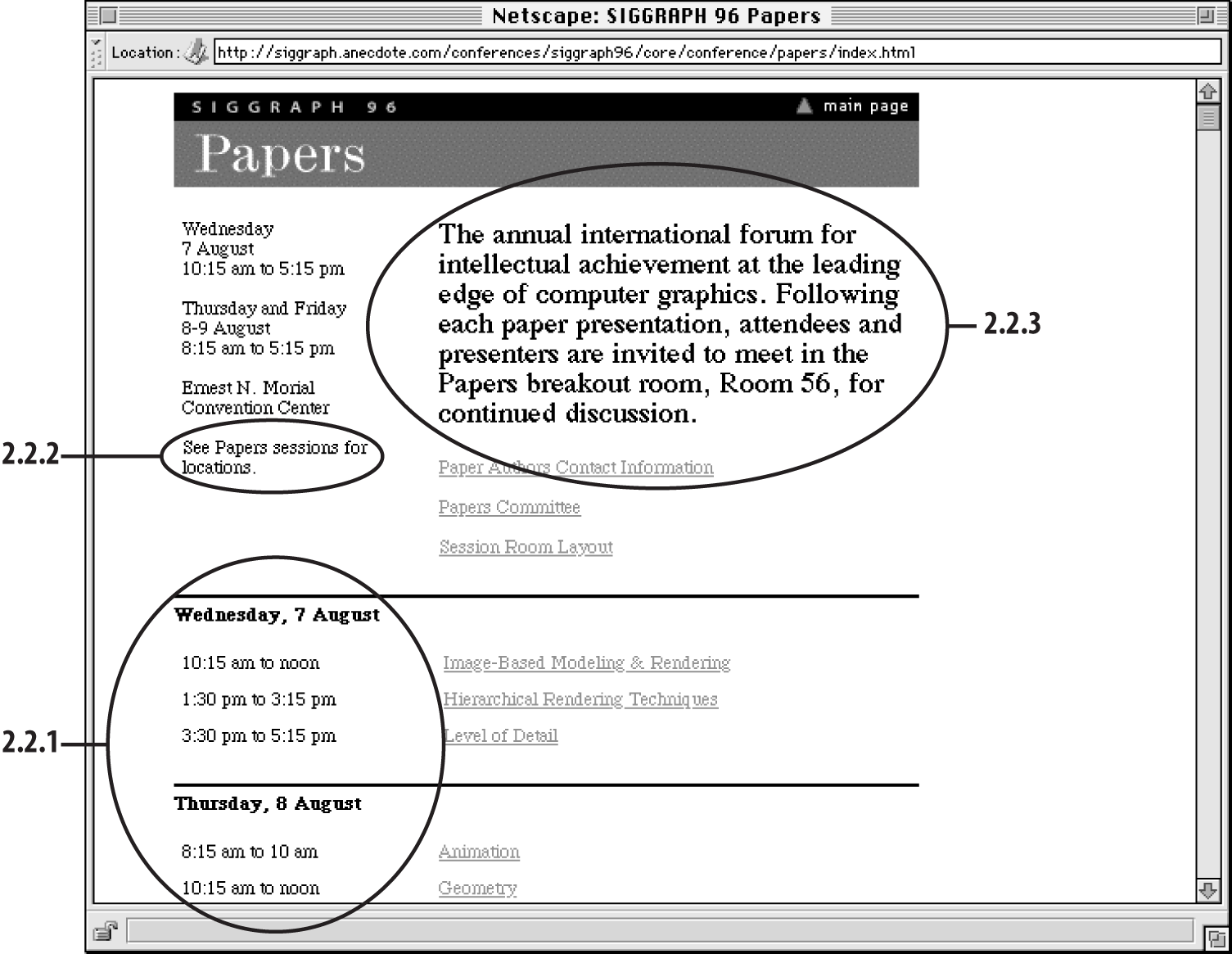Open Image-Based Modeling & Rendering session
The height and width of the screenshot is (954, 1232).
coord(586,662)
